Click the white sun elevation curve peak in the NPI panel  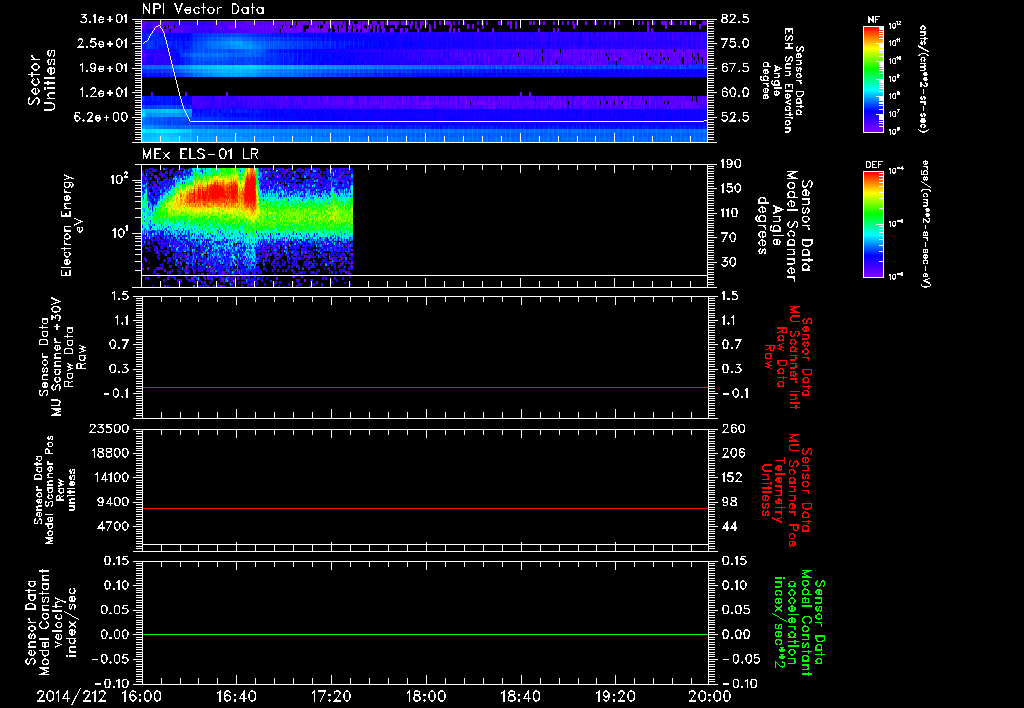[x=157, y=27]
